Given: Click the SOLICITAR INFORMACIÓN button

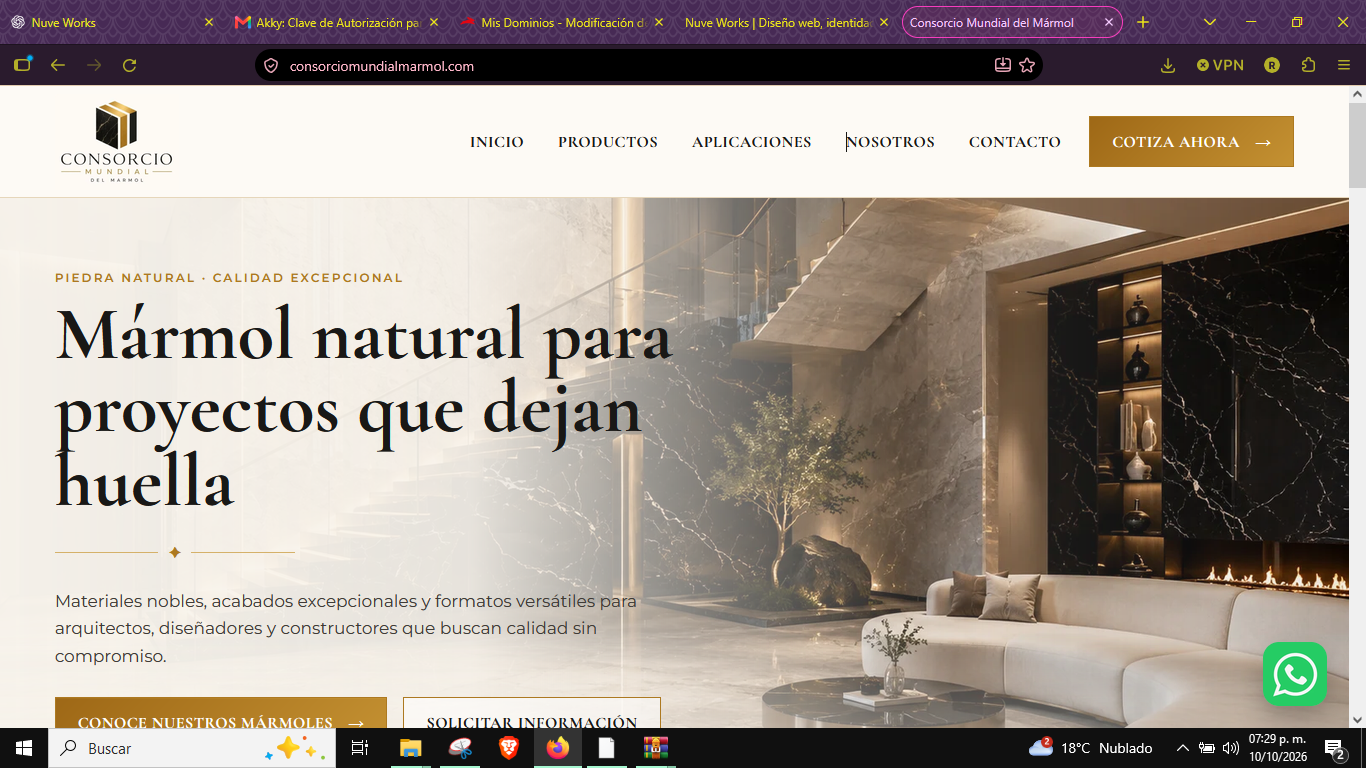Looking at the screenshot, I should click(x=532, y=713).
